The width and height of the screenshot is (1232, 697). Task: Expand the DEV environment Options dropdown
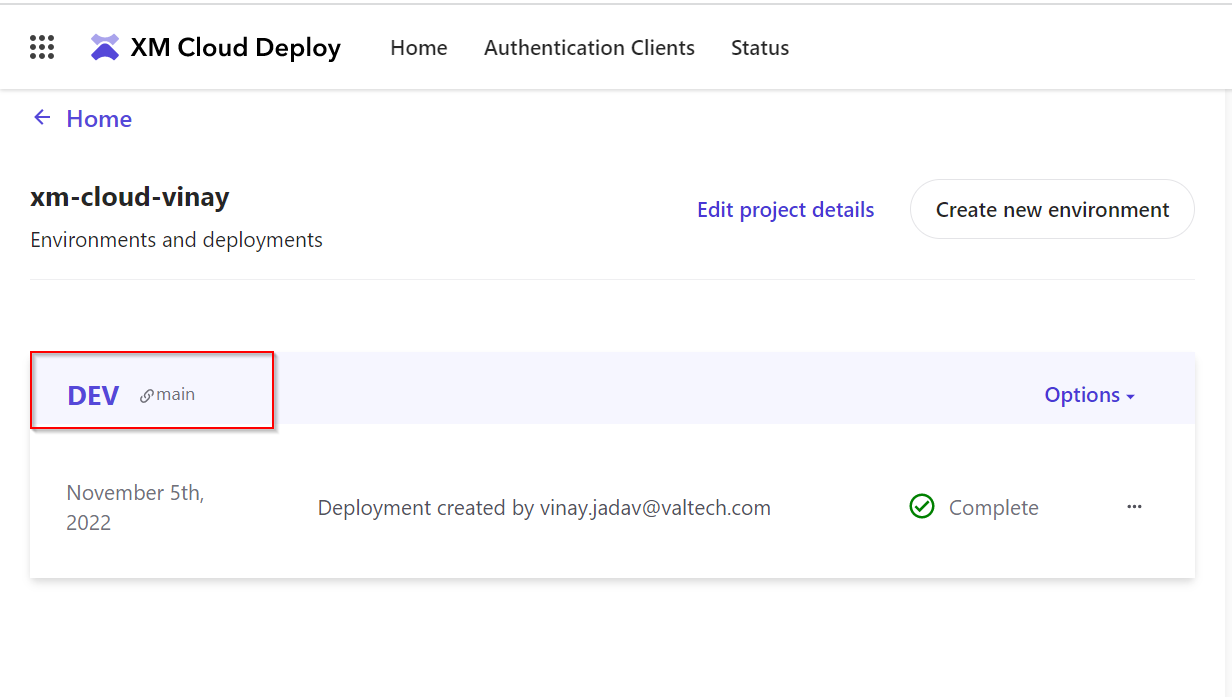[x=1089, y=395]
